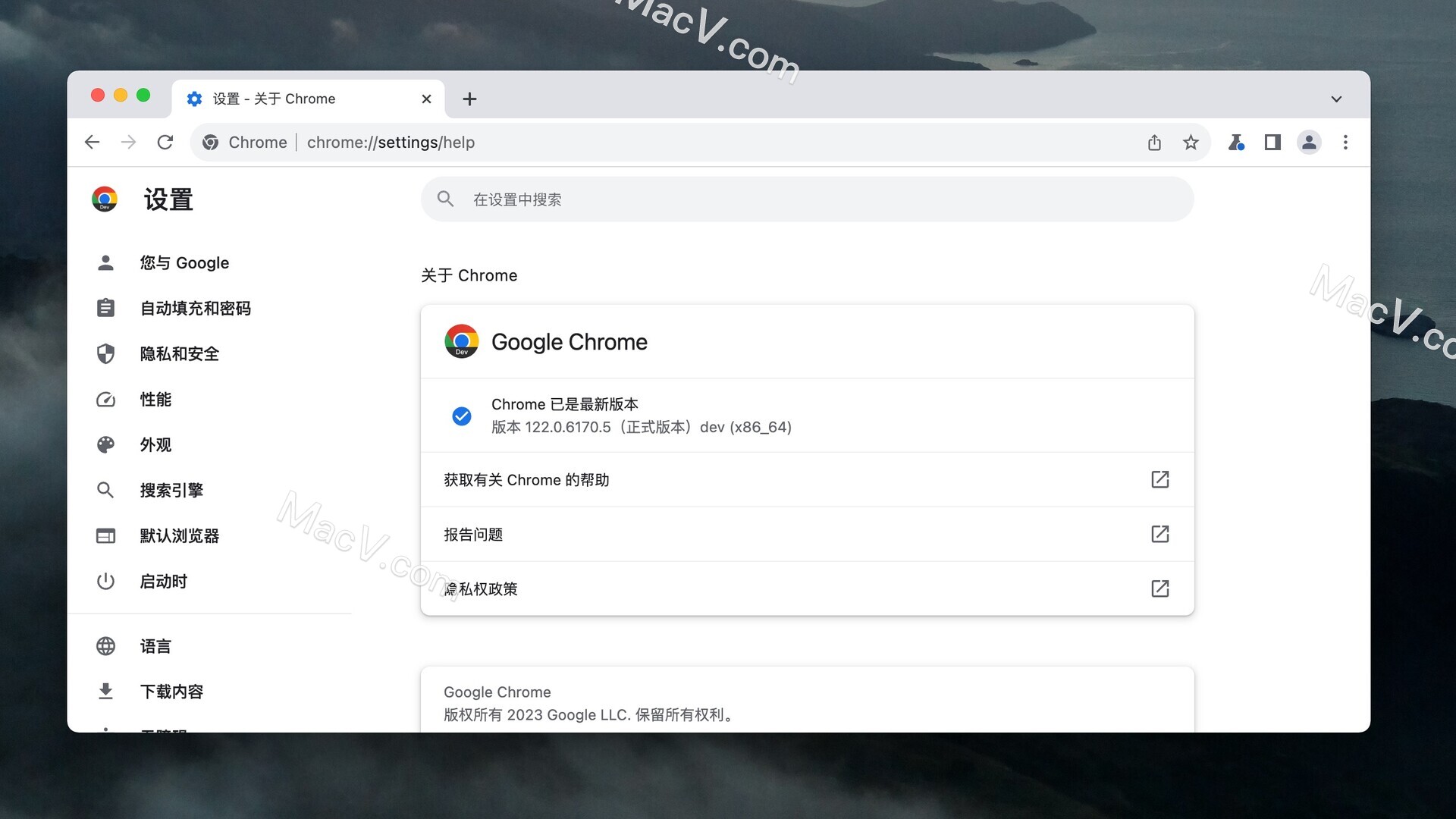The image size is (1456, 819).
Task: Click the blue checkmark update status icon
Action: (x=462, y=416)
